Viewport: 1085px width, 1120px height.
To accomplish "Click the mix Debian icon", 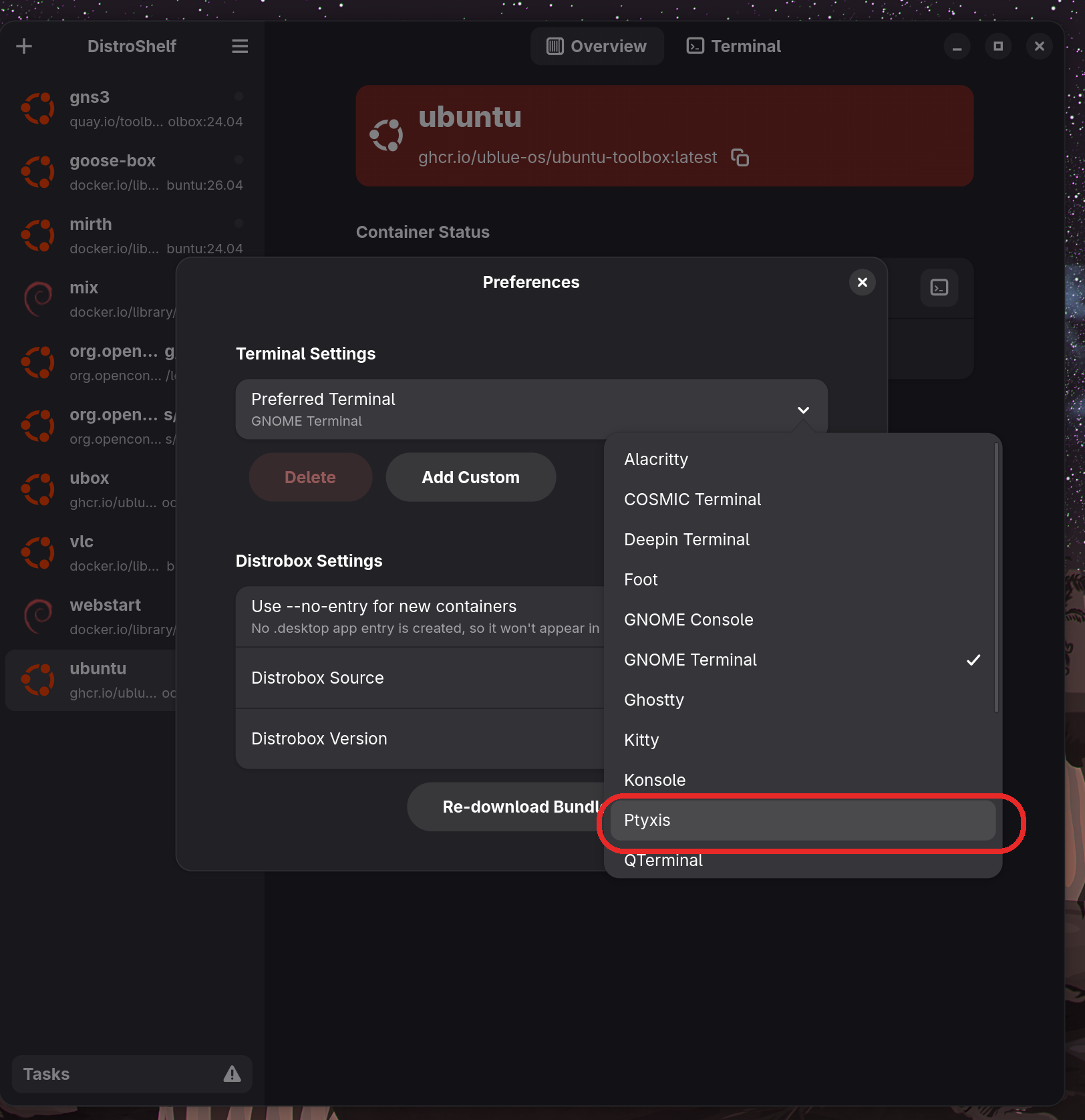I will 38,299.
